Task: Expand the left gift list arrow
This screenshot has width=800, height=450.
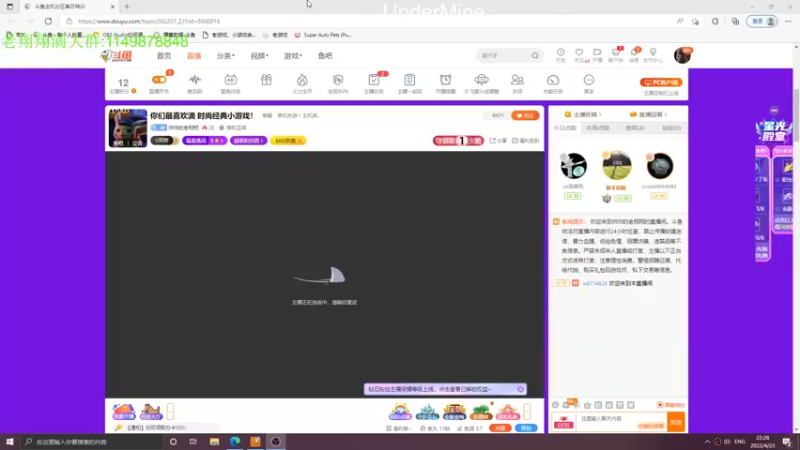Action: [x=170, y=411]
